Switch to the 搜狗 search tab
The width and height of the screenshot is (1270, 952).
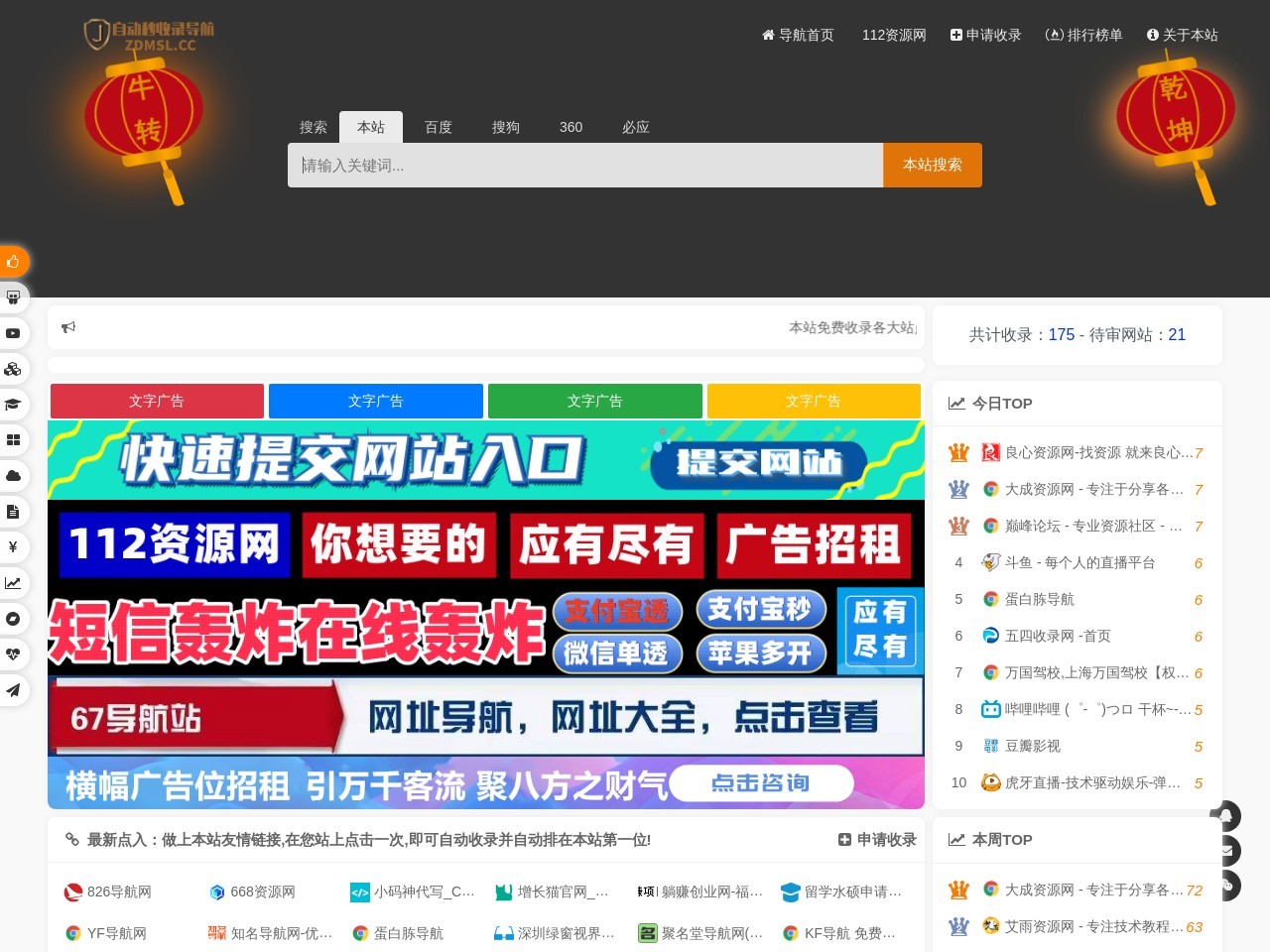(505, 127)
